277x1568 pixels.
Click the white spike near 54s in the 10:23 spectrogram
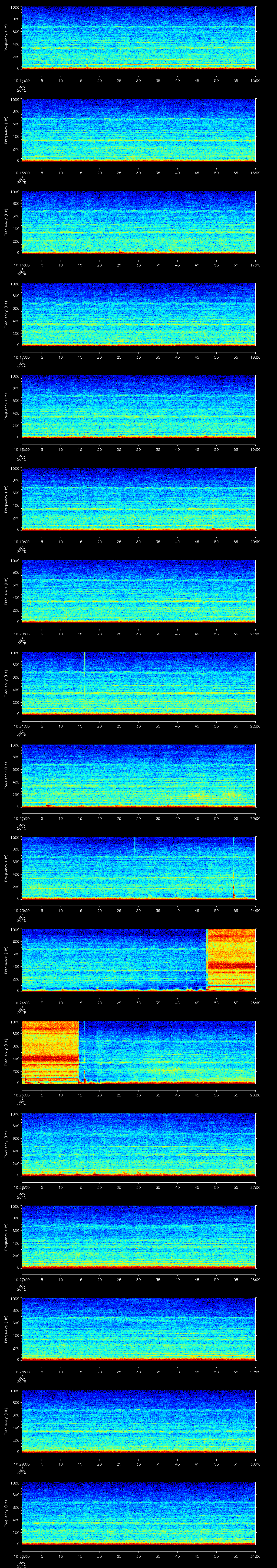(x=233, y=868)
